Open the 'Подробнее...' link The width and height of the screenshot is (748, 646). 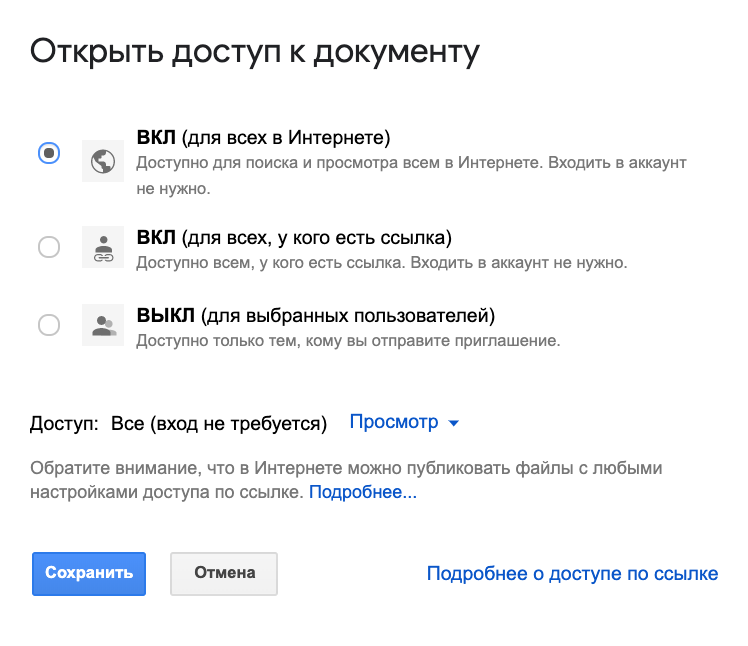363,492
